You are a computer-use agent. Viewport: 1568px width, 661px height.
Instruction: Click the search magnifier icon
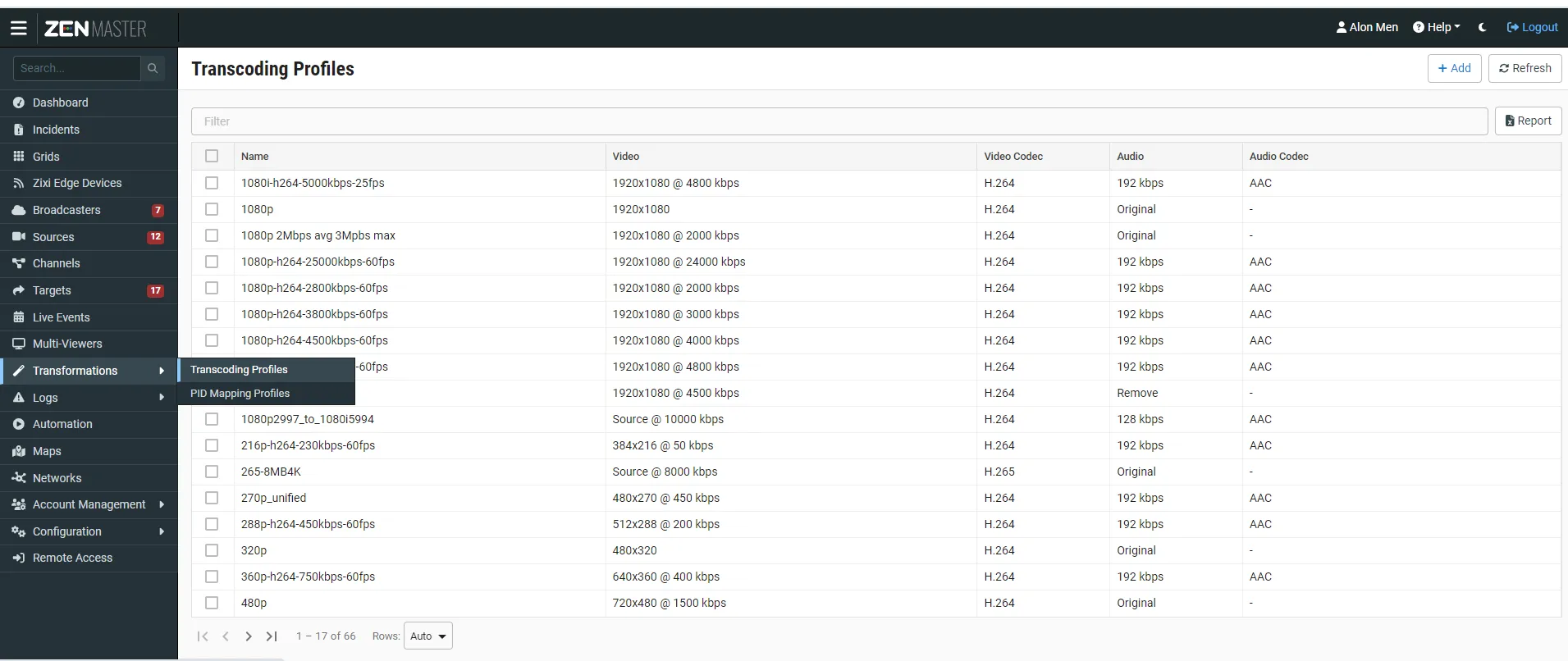[153, 68]
